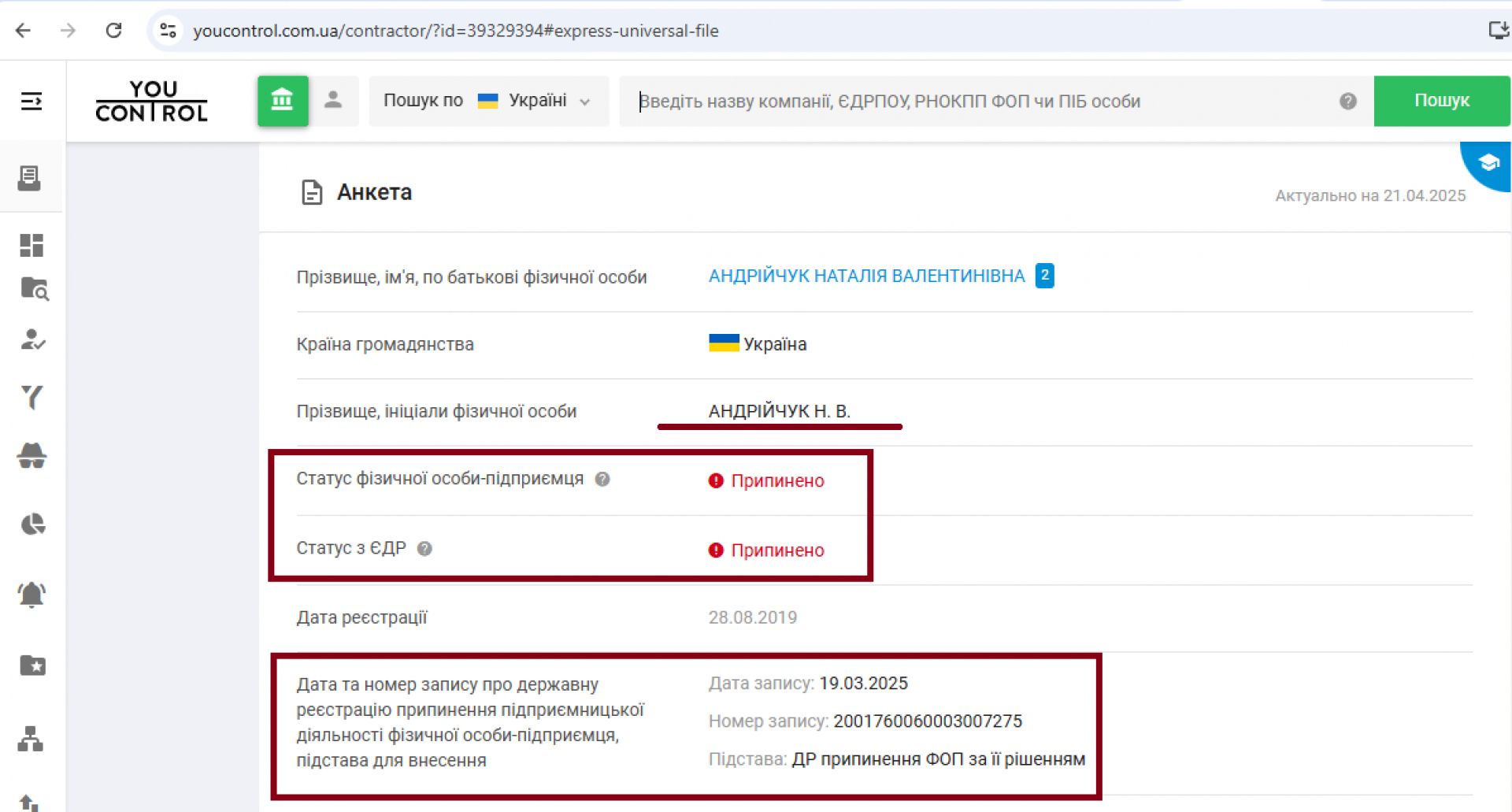The width and height of the screenshot is (1512, 812).
Task: Click the blue badge number 2
Action: (x=1044, y=276)
